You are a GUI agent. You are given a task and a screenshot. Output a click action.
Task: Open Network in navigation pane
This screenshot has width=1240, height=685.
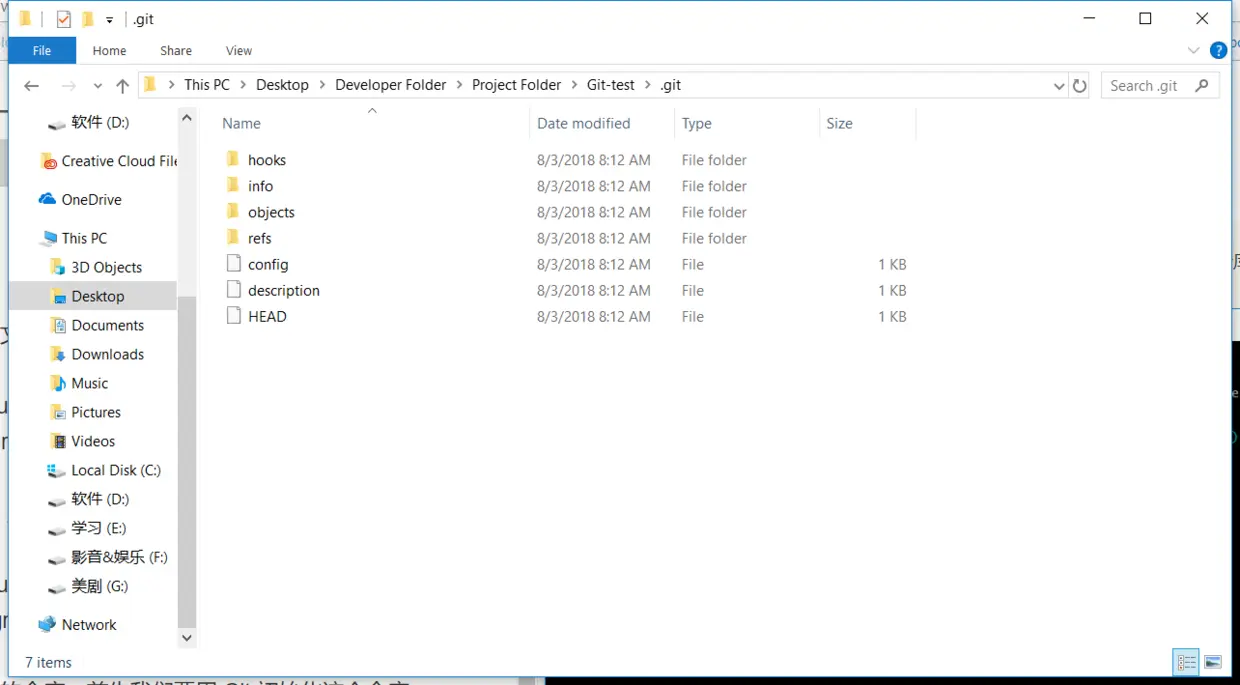coord(78,624)
